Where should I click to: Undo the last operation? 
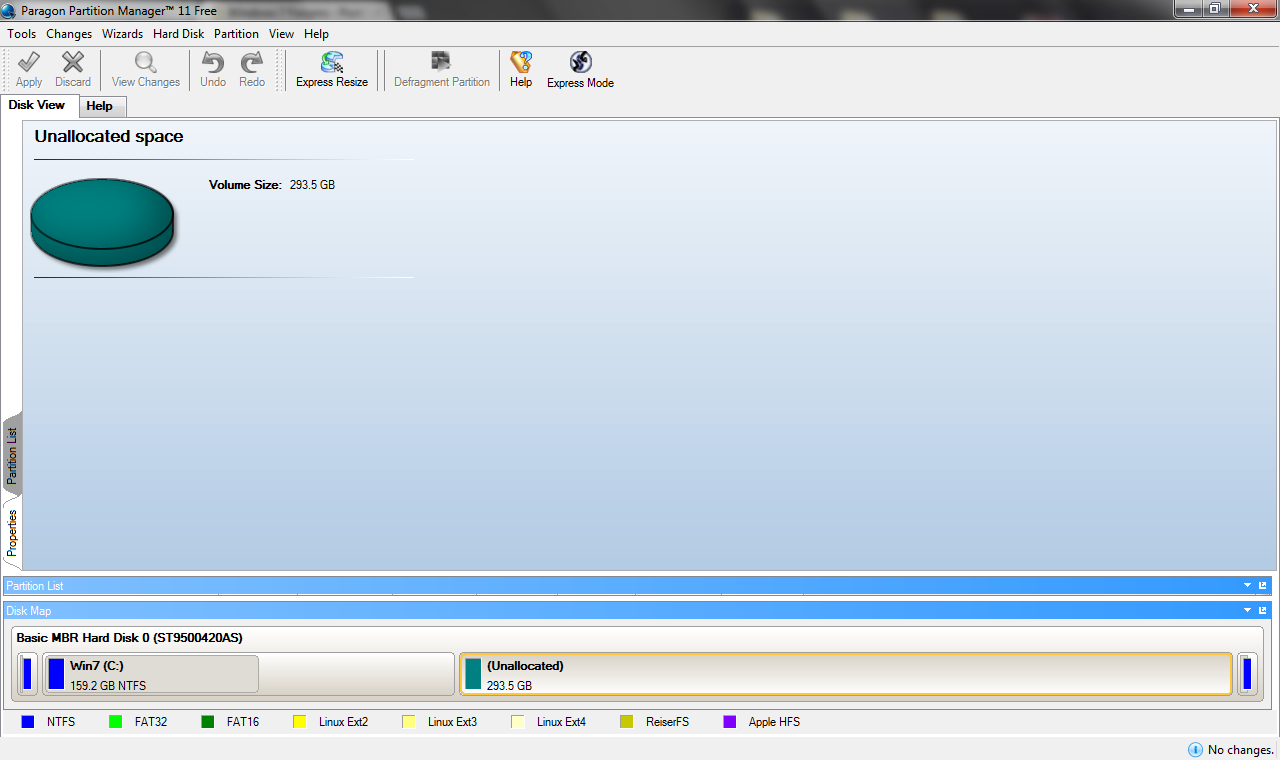[213, 70]
